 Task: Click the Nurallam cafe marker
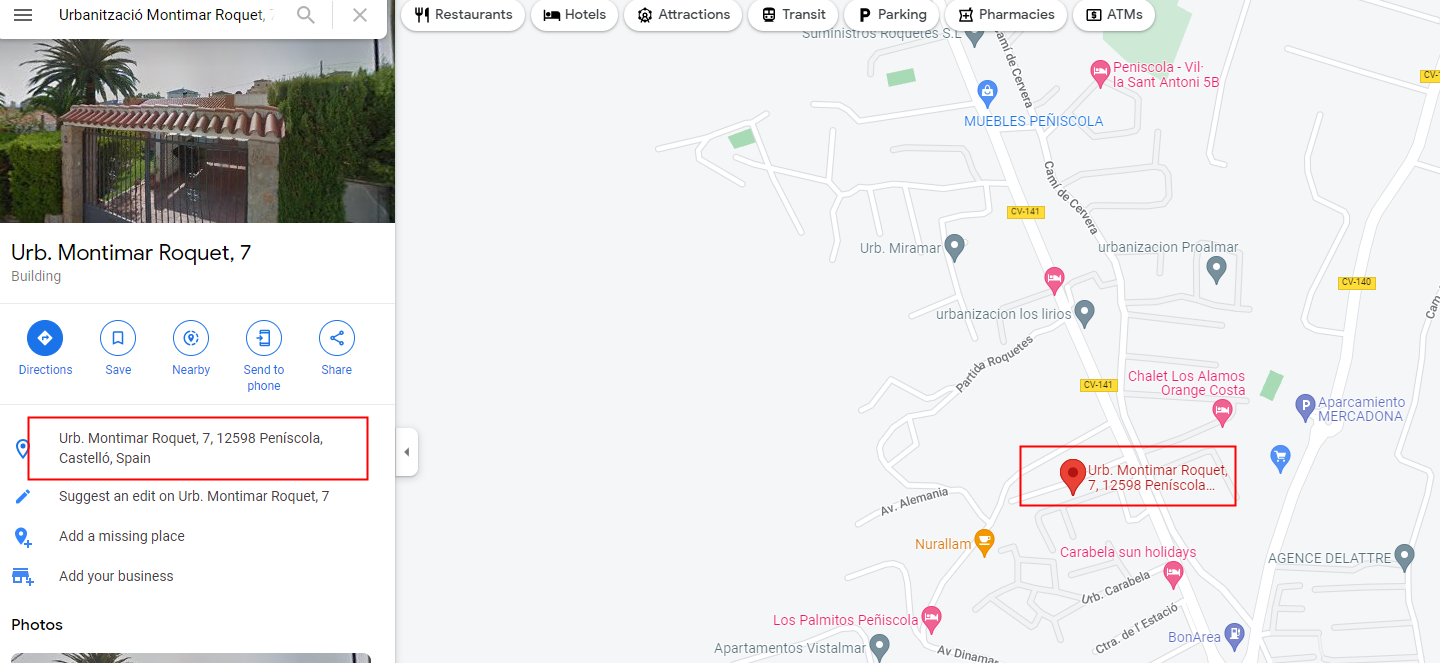point(984,543)
